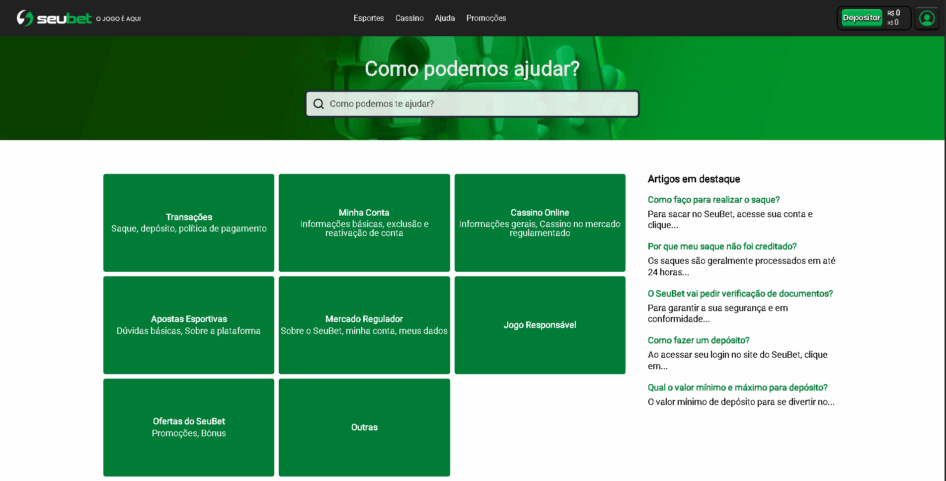Image resolution: width=946 pixels, height=481 pixels.
Task: Click 'Para sacar no SeuBet' article excerpt
Action: point(730,220)
